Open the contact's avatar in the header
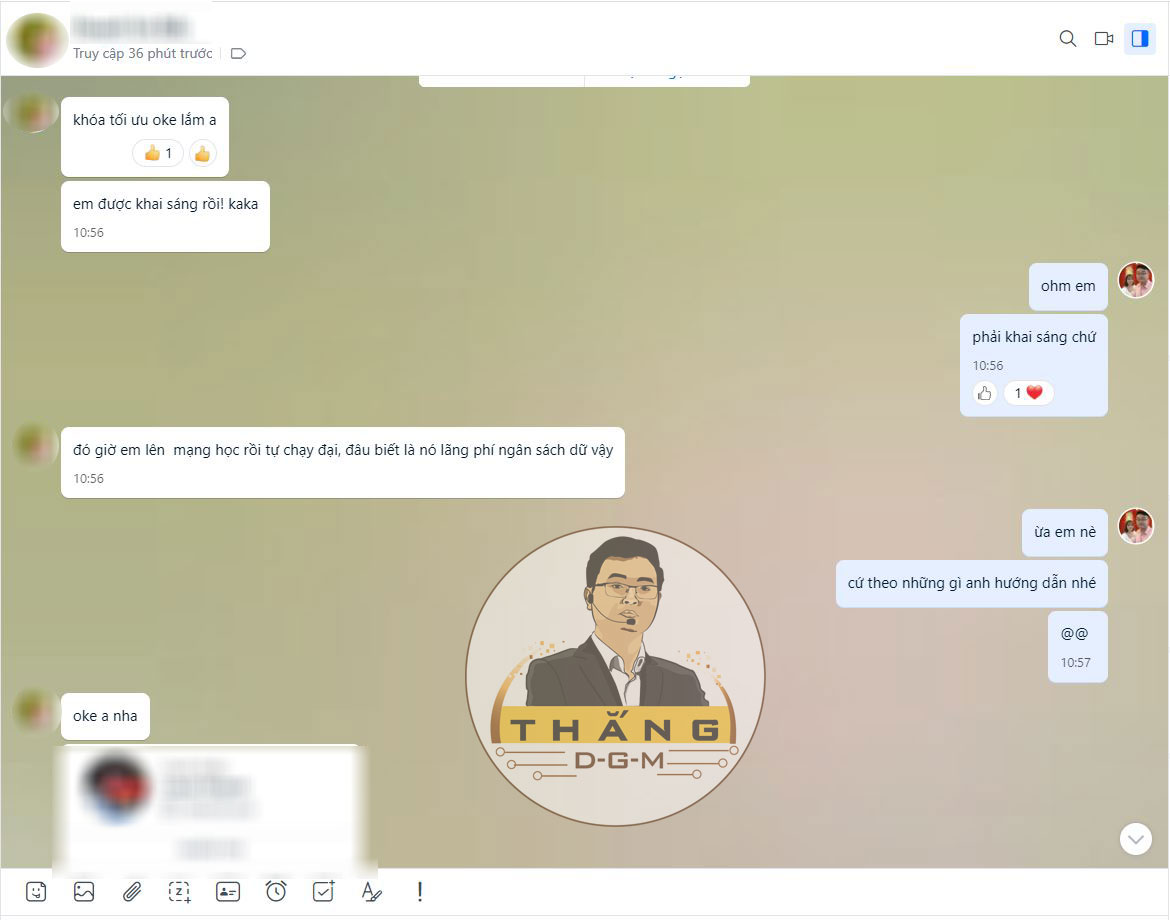This screenshot has height=920, width=1170. pos(37,40)
